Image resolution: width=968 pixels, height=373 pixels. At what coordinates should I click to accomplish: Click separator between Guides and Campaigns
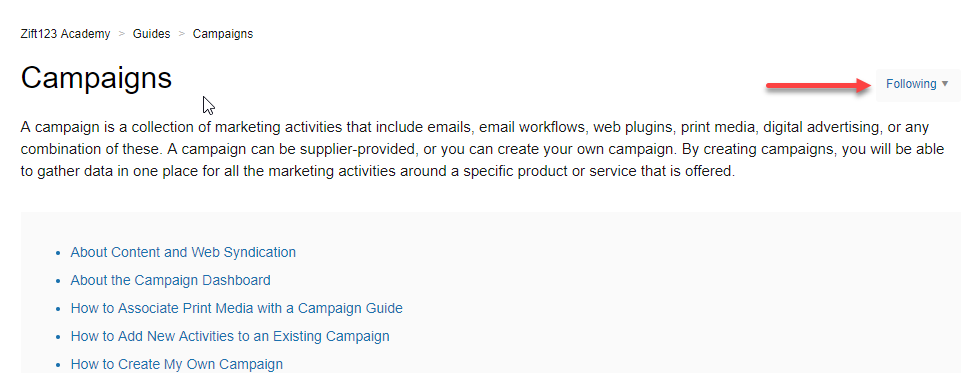tap(182, 34)
